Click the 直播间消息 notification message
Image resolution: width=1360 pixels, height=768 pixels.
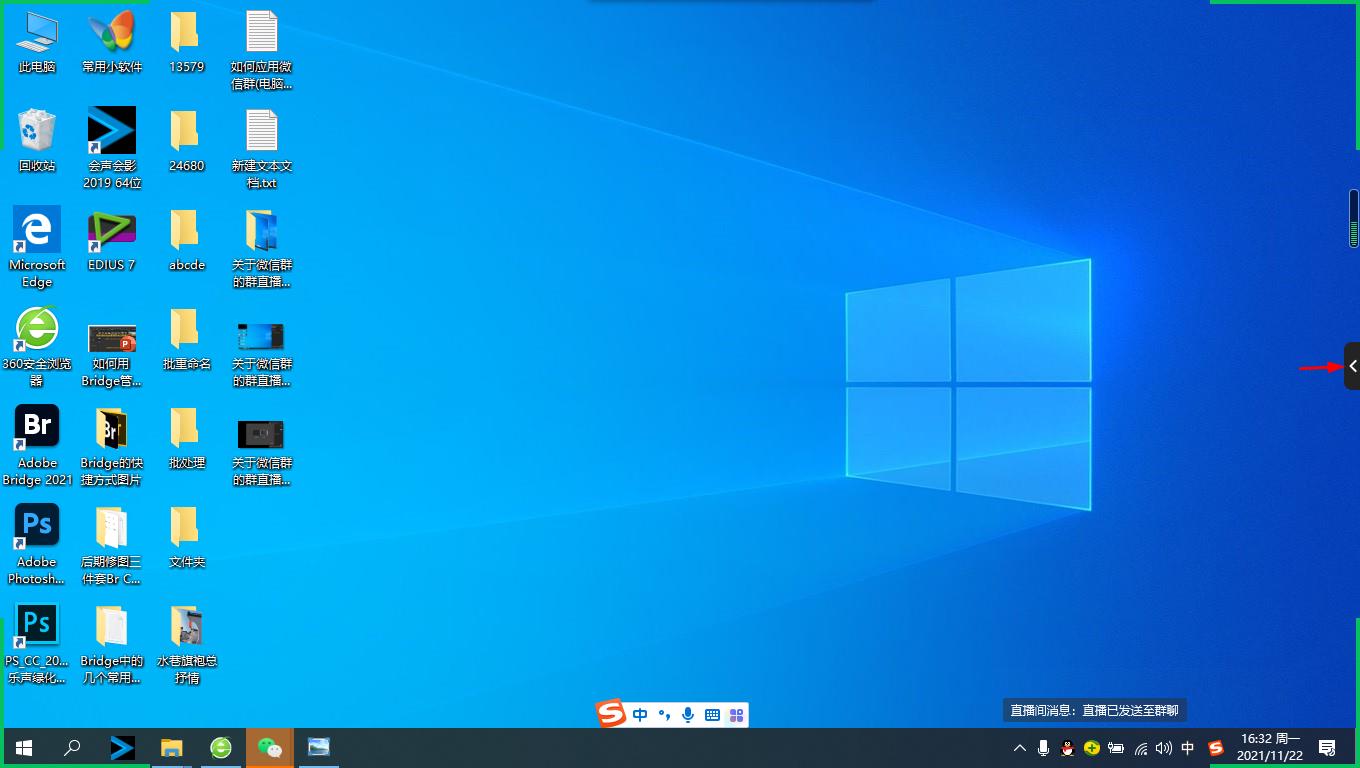(1094, 710)
